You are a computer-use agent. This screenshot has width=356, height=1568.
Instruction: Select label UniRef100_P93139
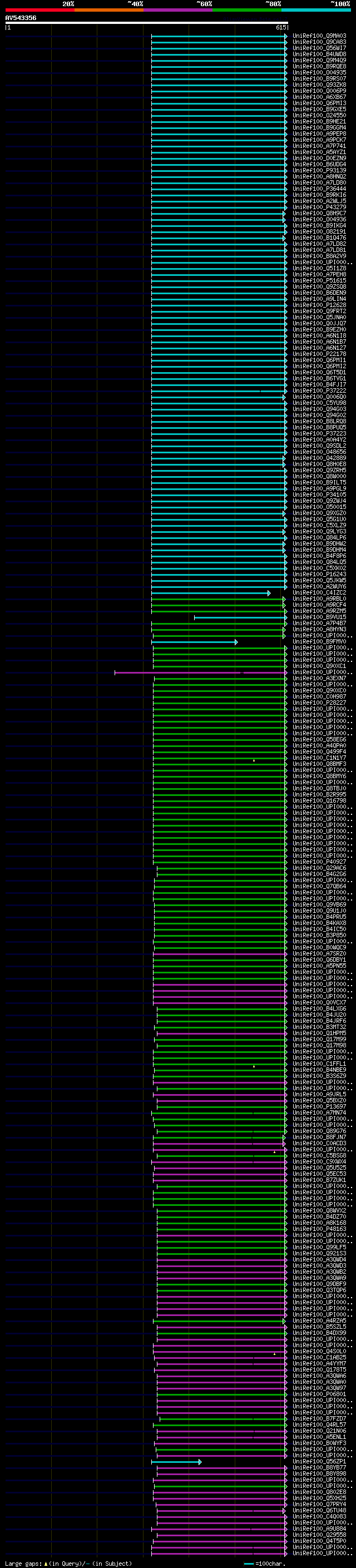pos(319,170)
